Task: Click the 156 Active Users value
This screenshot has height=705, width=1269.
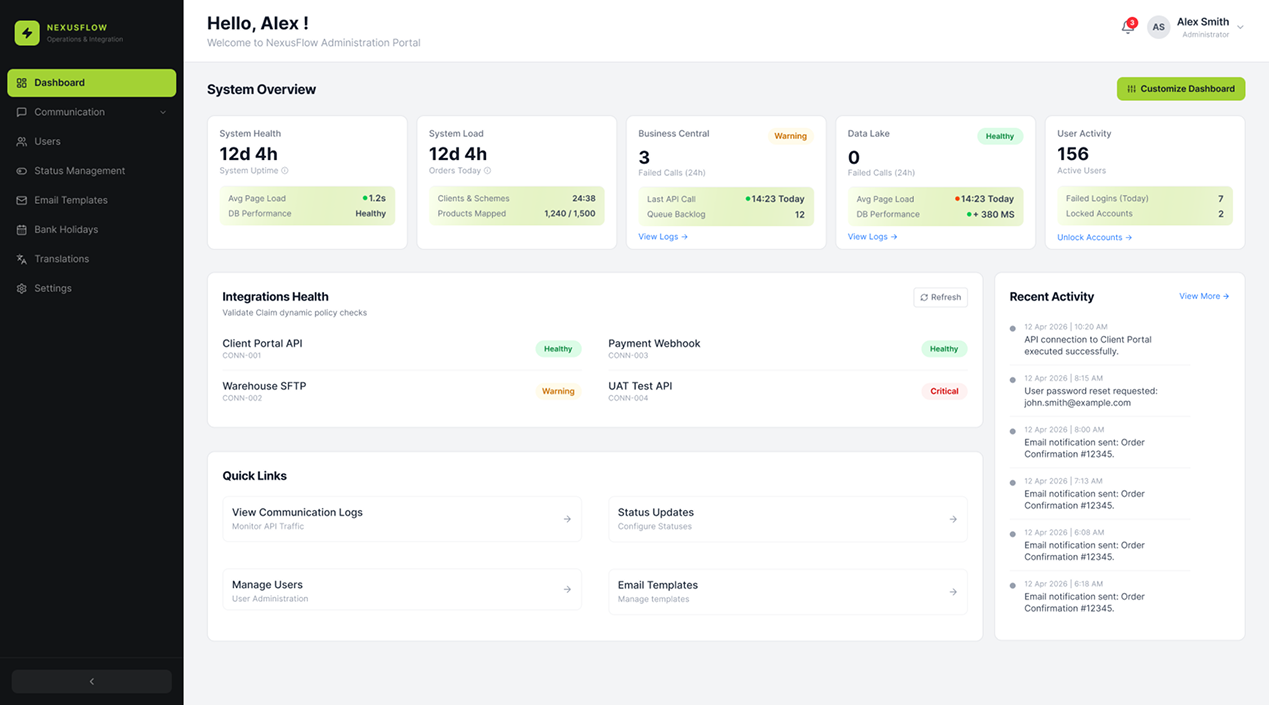Action: point(1073,154)
